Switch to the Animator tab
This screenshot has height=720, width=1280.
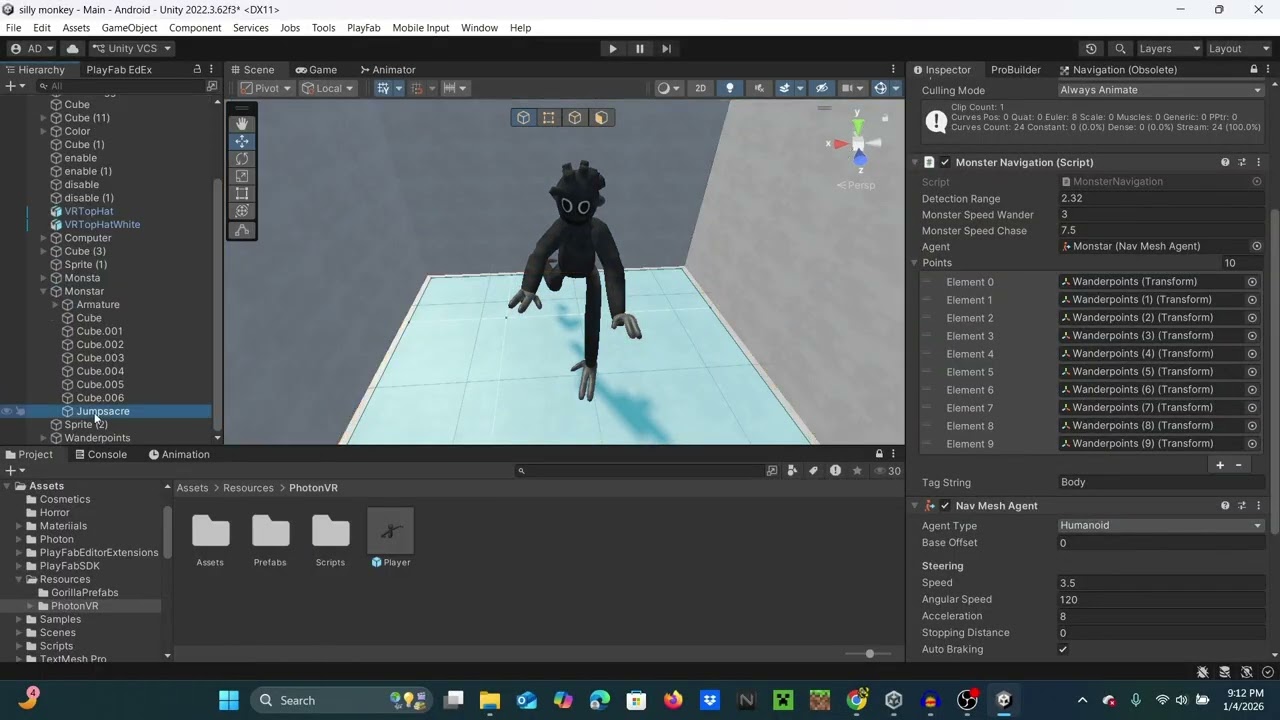[386, 70]
